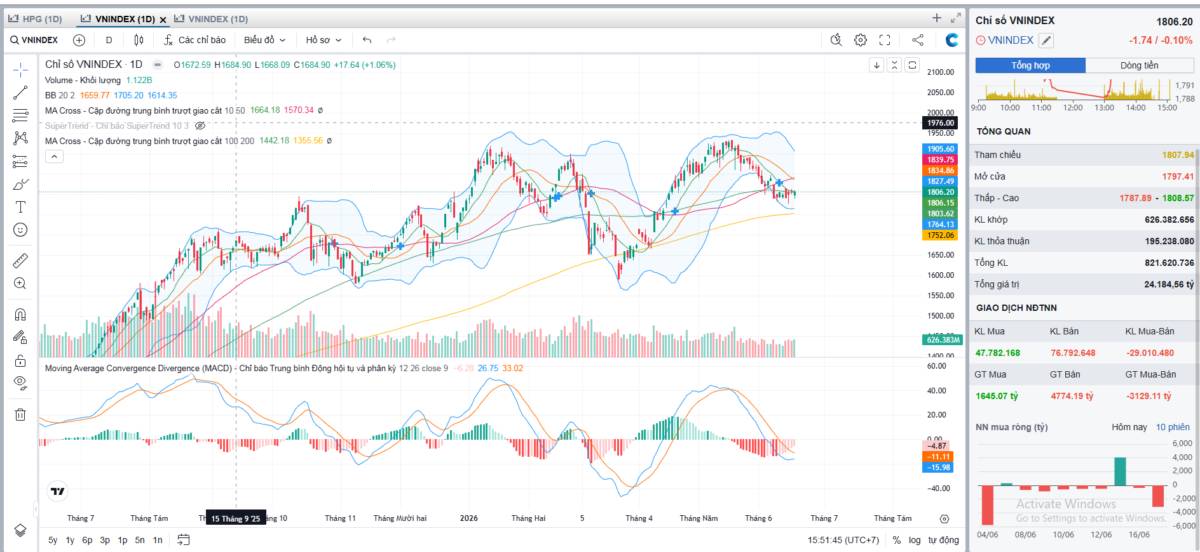
Task: Move the chart pane down with arrow
Action: pyautogui.click(x=877, y=65)
